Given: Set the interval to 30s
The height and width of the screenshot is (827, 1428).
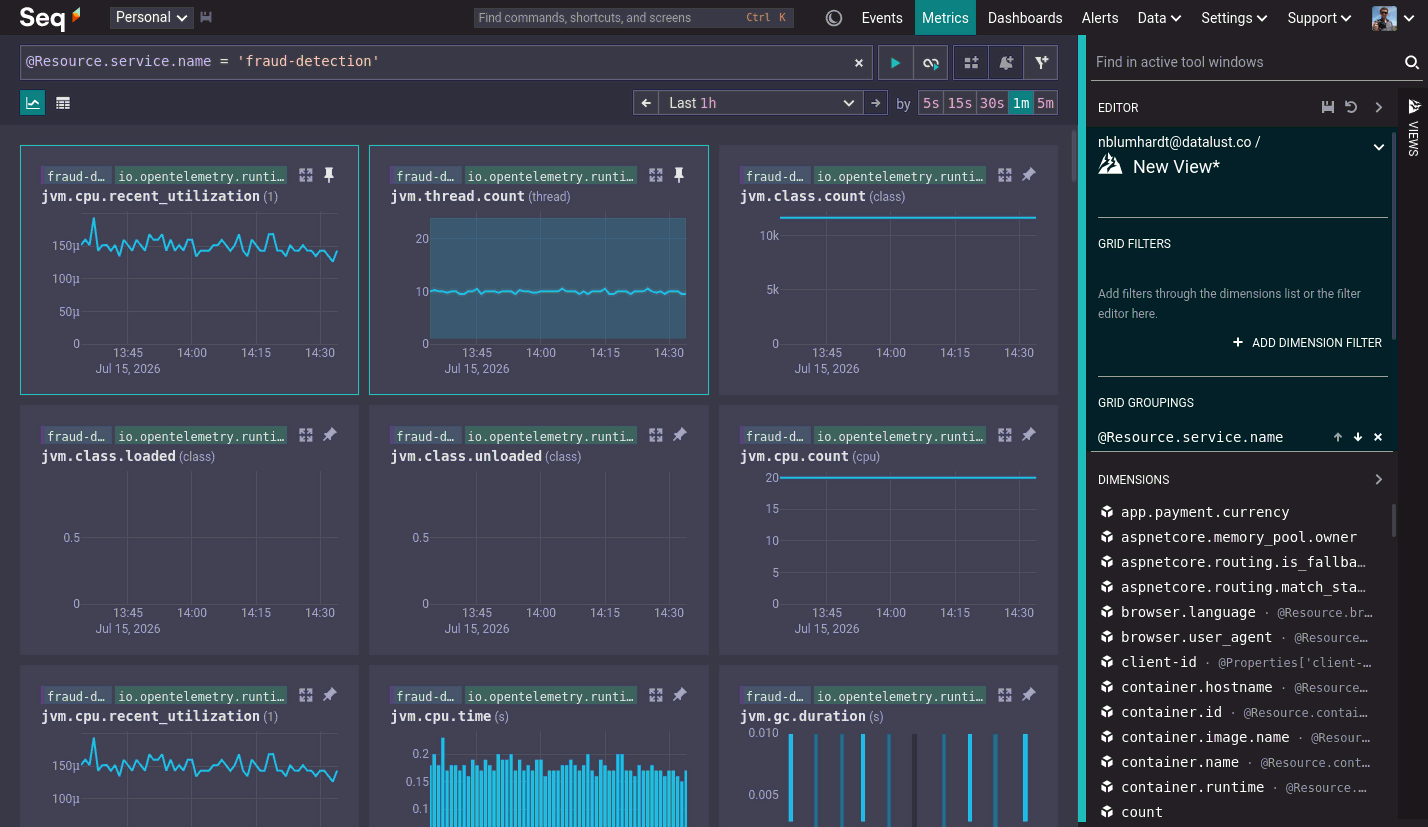Looking at the screenshot, I should pos(992,103).
